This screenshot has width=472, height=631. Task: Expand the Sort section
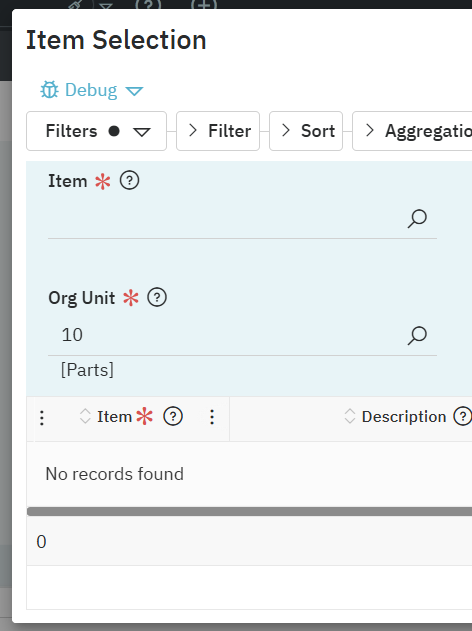tap(306, 131)
